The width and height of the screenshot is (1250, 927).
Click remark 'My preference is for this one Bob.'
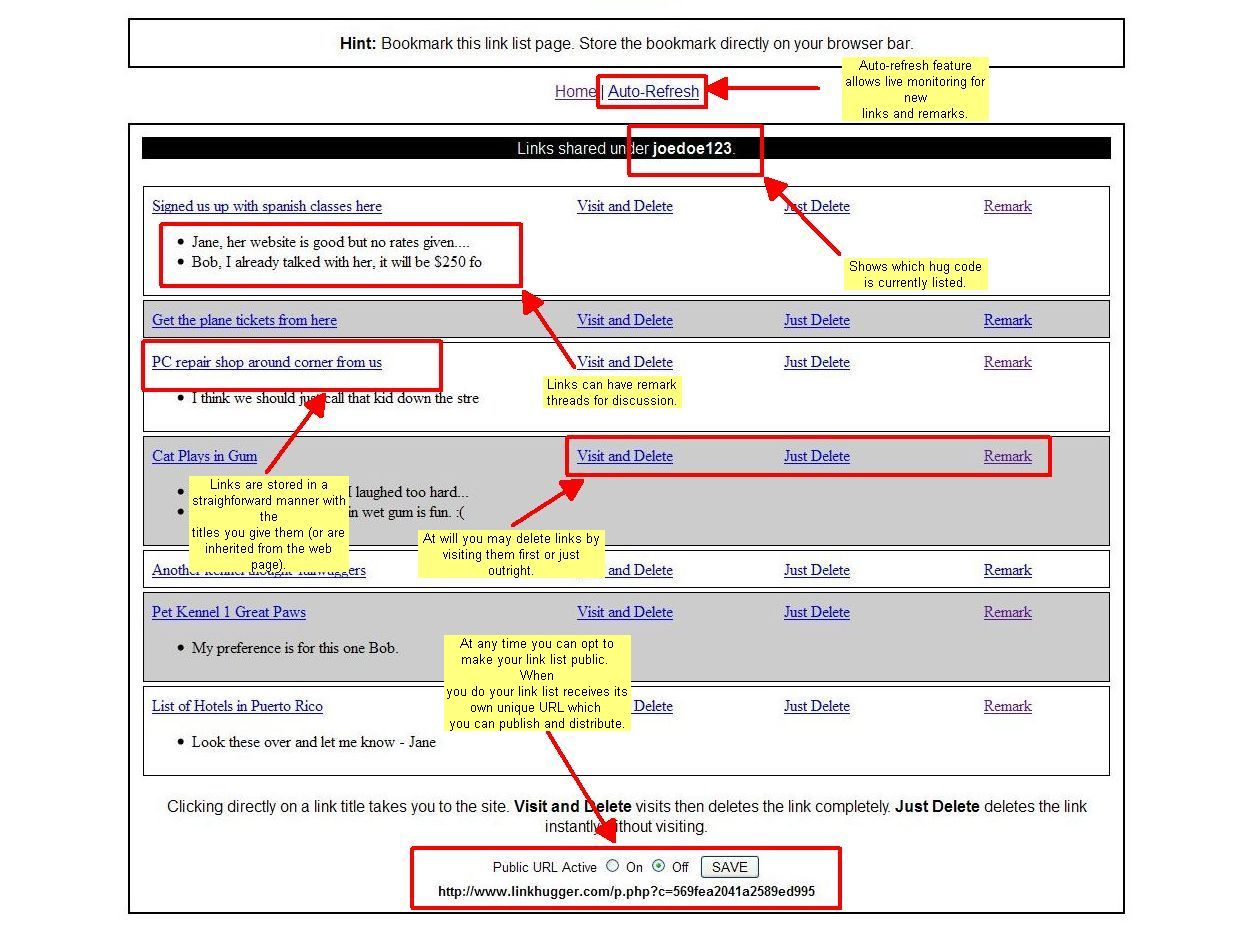tap(295, 648)
